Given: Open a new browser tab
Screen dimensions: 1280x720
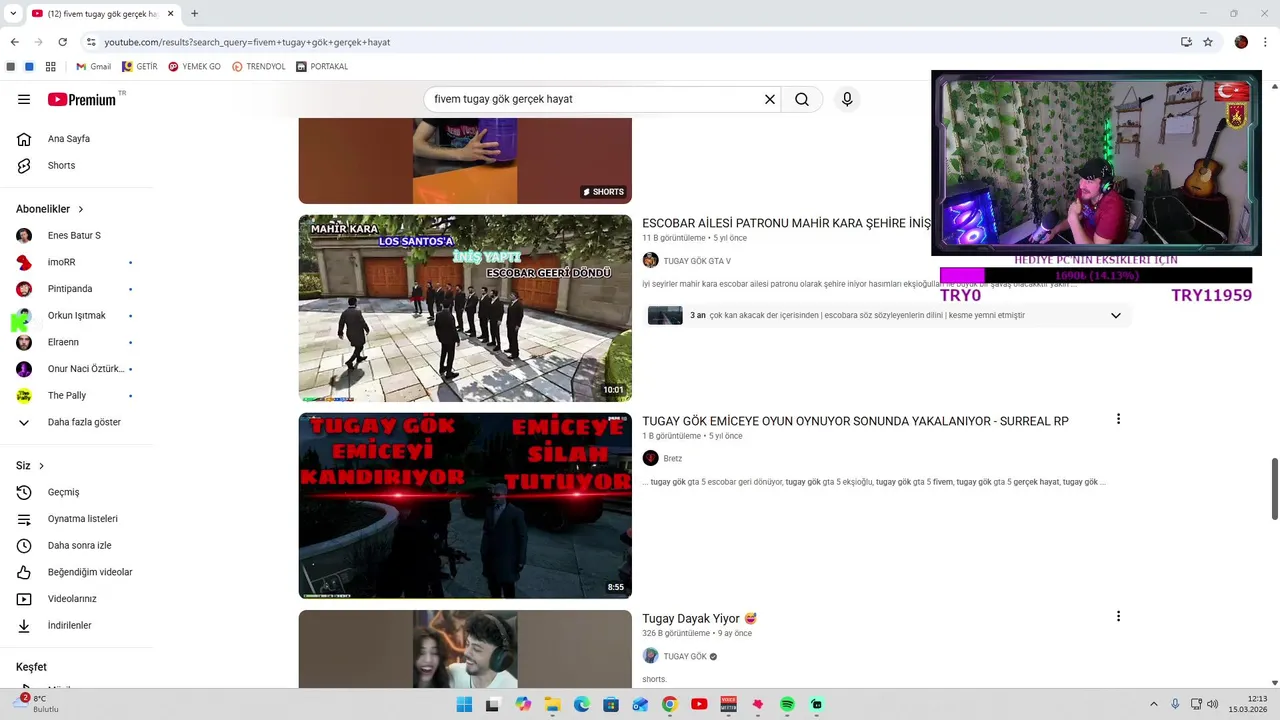Looking at the screenshot, I should click(x=194, y=14).
